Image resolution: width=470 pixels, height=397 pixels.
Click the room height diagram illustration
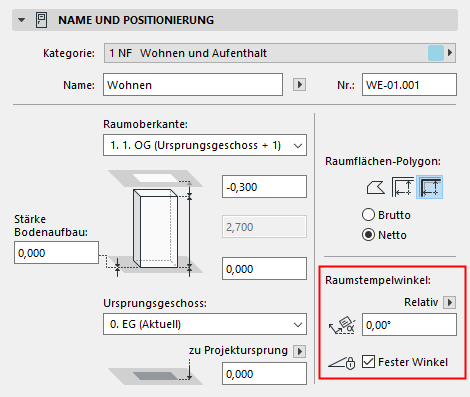155,223
